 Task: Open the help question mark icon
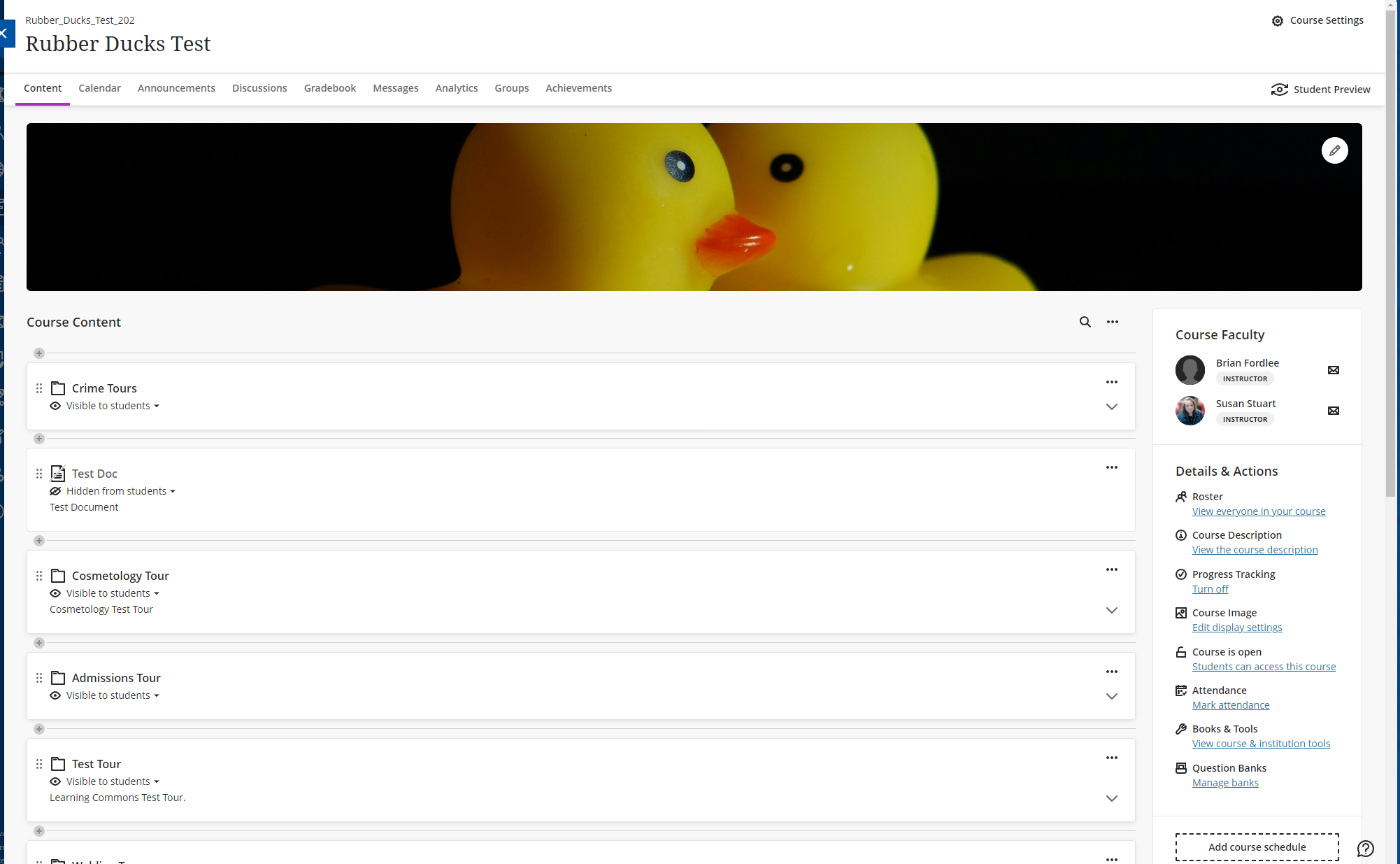[1365, 849]
